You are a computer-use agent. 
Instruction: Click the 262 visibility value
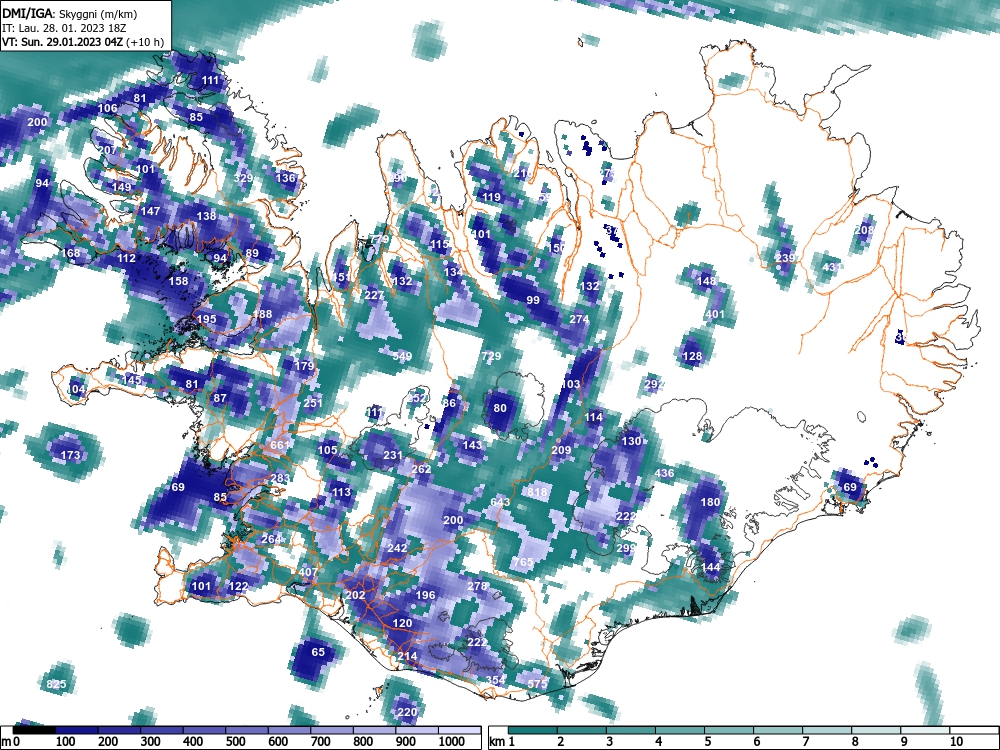(421, 469)
